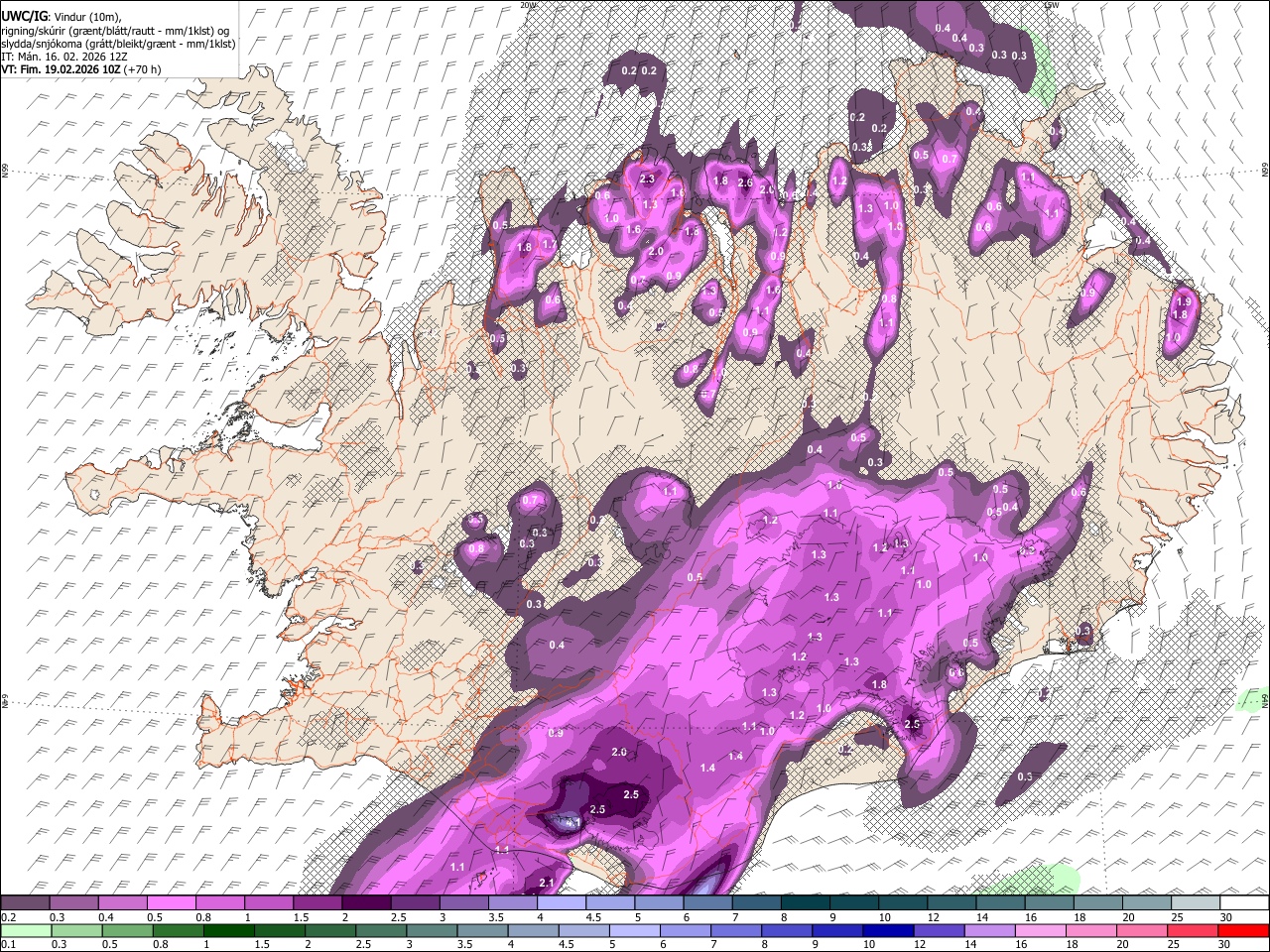Select the bright pink 0.5–0.8 snow swatch
Viewport: 1270px width, 952px height.
[x=173, y=903]
